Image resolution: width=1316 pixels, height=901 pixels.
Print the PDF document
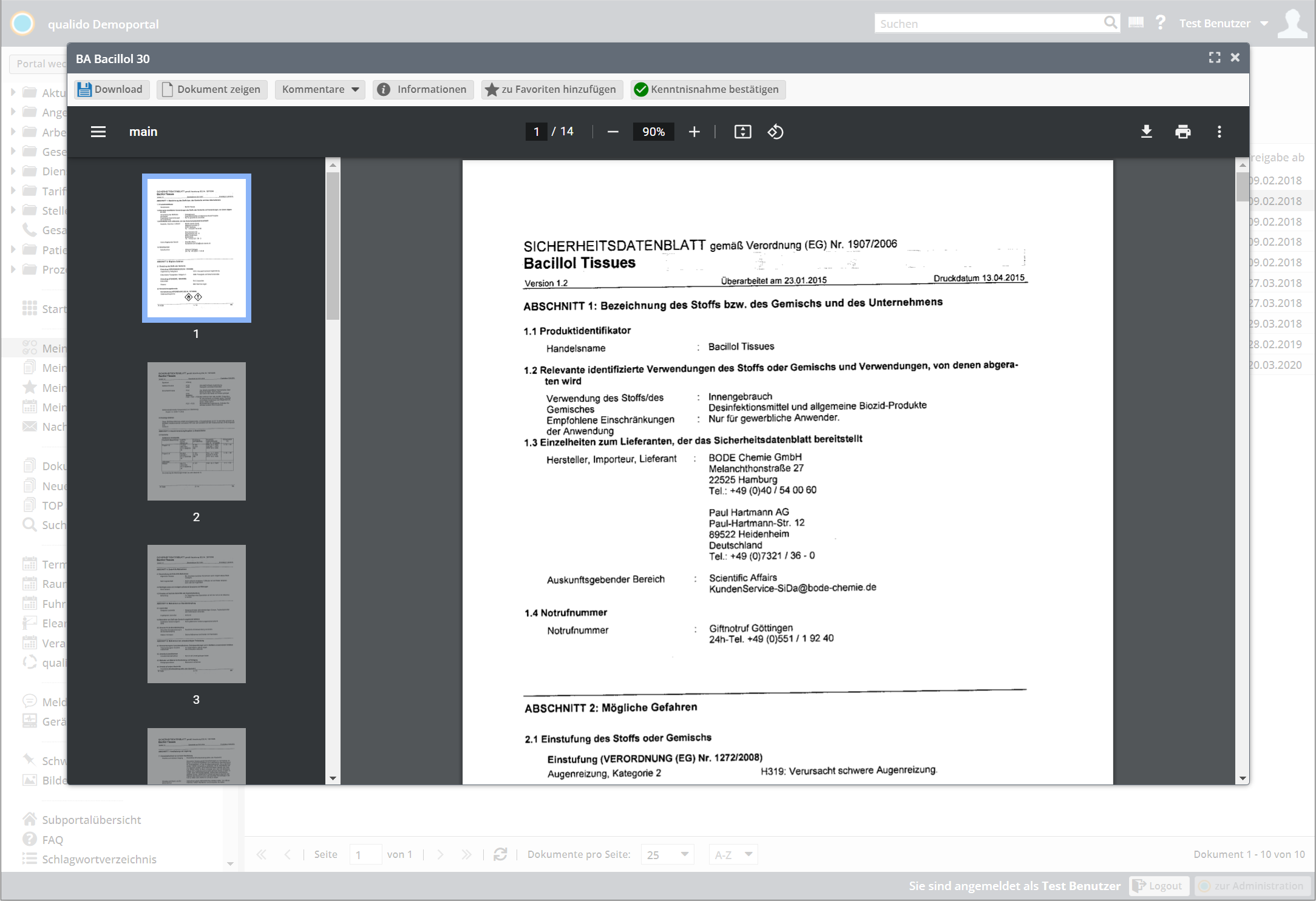point(1183,132)
